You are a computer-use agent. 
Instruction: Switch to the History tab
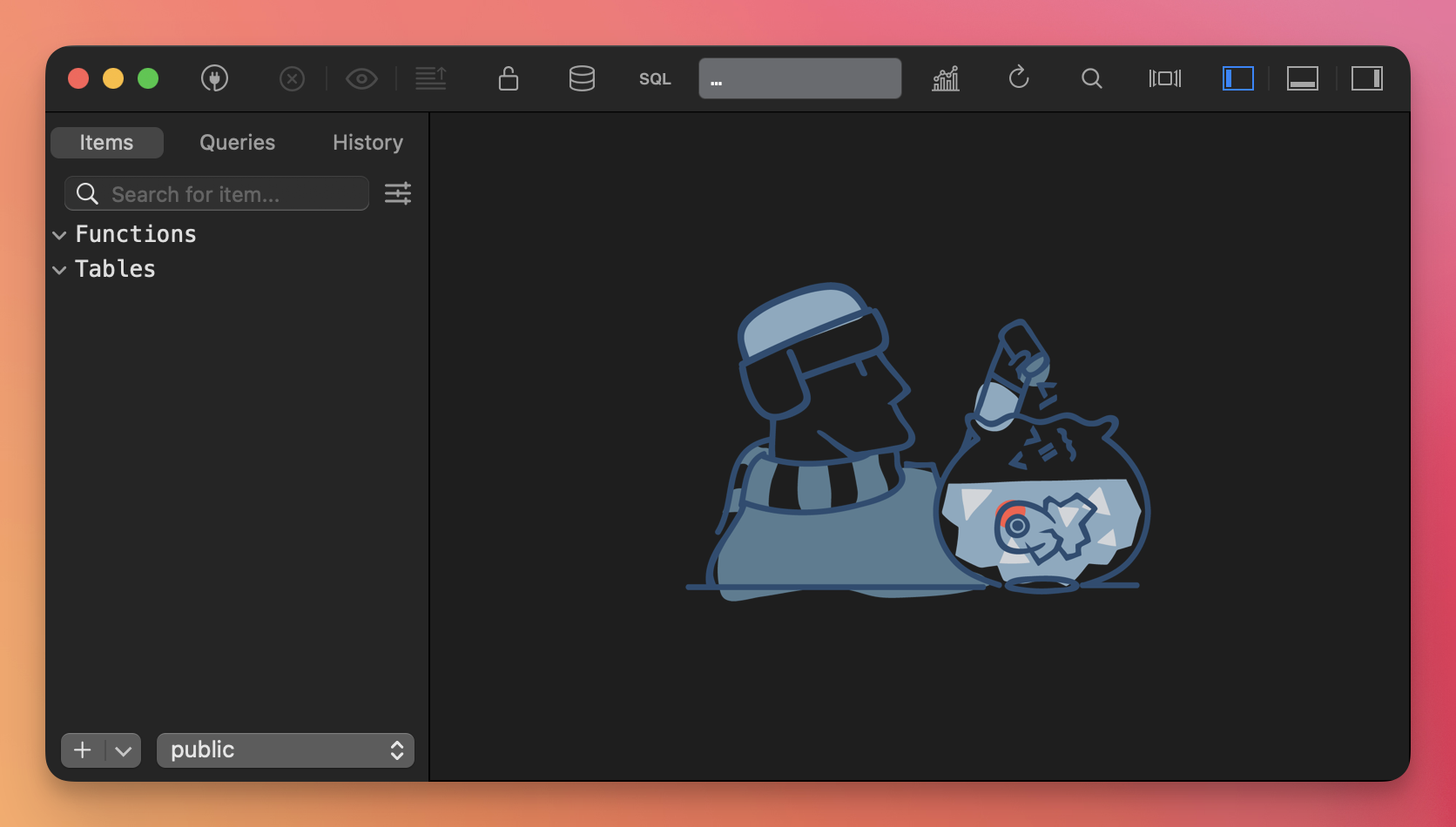point(367,143)
